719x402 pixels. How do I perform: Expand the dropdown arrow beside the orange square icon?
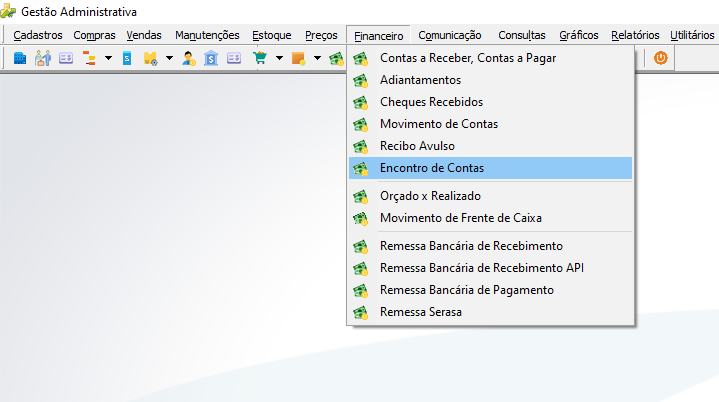(317, 58)
